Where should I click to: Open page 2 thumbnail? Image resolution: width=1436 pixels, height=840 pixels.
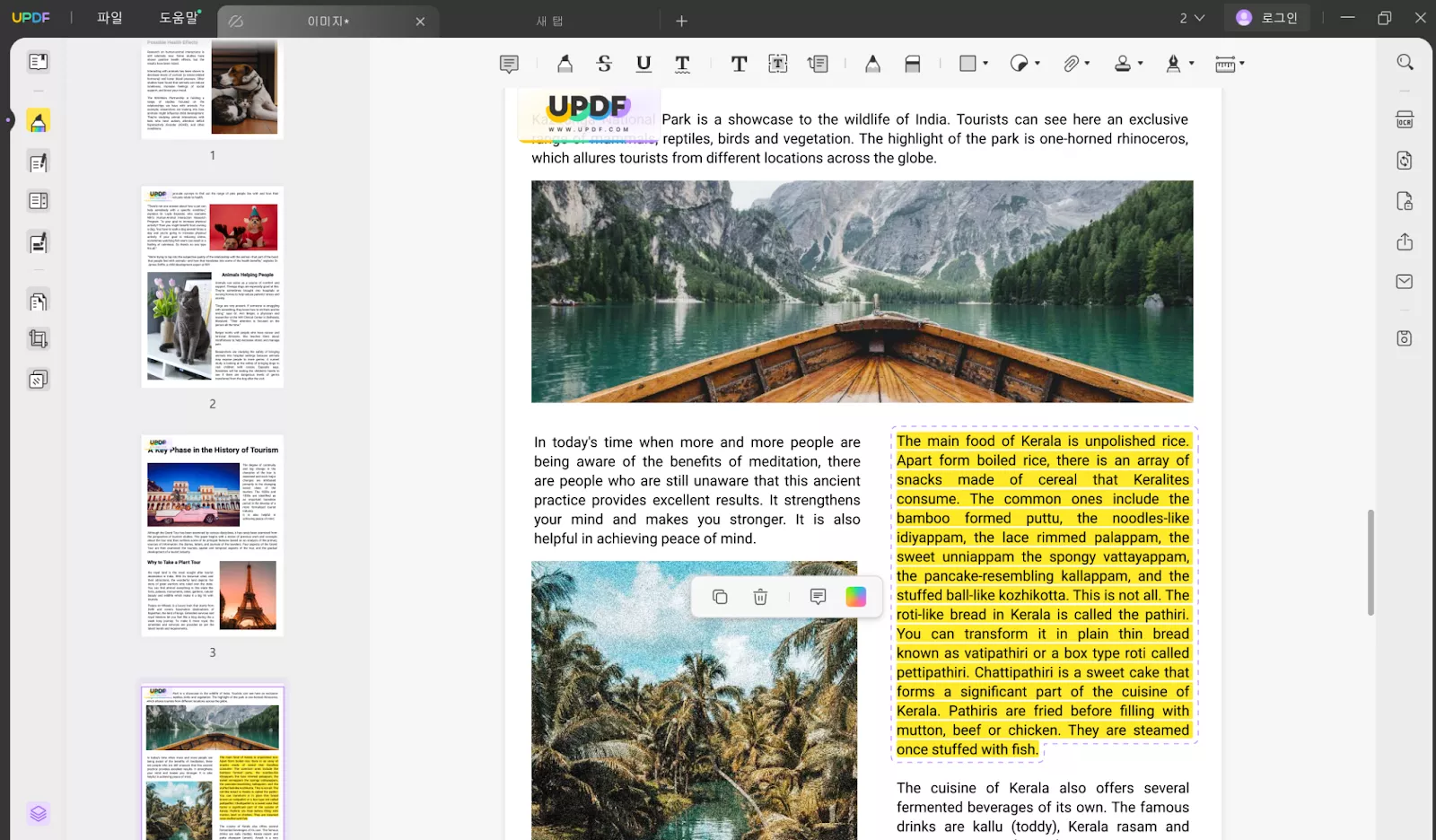213,287
